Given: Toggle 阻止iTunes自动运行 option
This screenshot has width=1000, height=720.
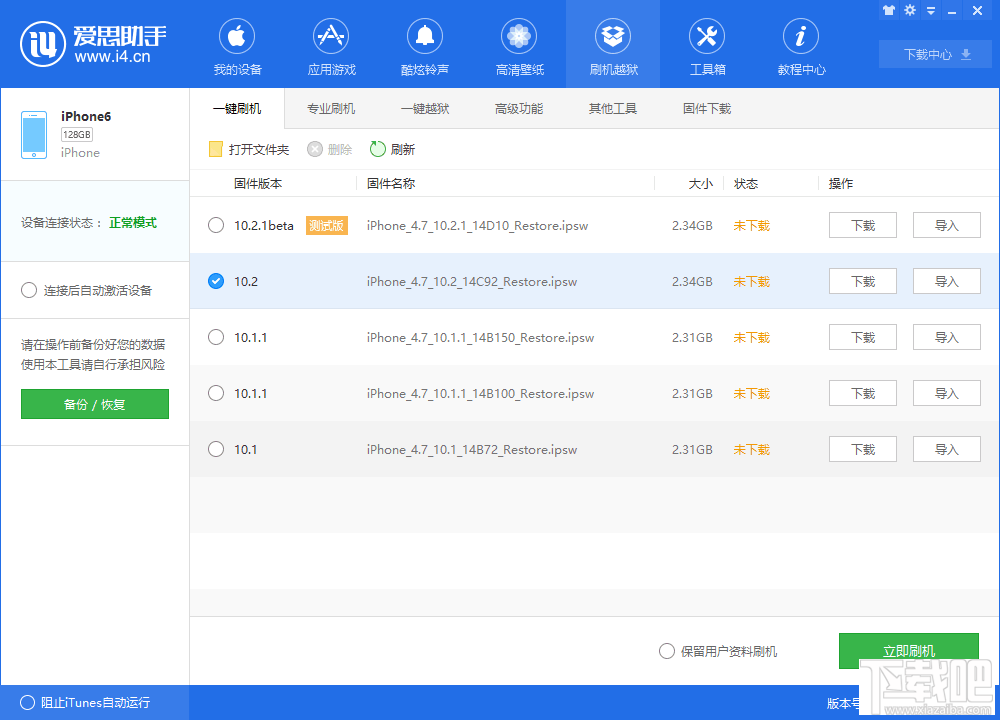Looking at the screenshot, I should pos(27,702).
